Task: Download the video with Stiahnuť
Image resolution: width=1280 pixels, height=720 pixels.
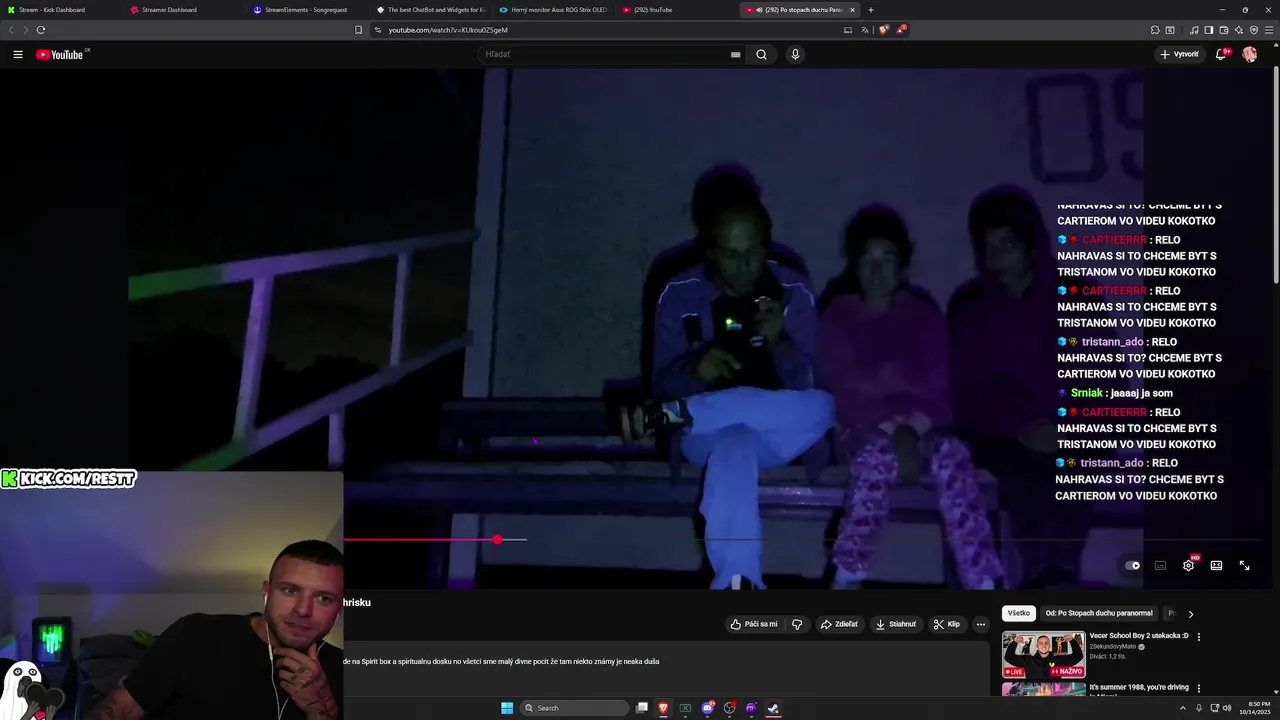Action: pyautogui.click(x=895, y=624)
